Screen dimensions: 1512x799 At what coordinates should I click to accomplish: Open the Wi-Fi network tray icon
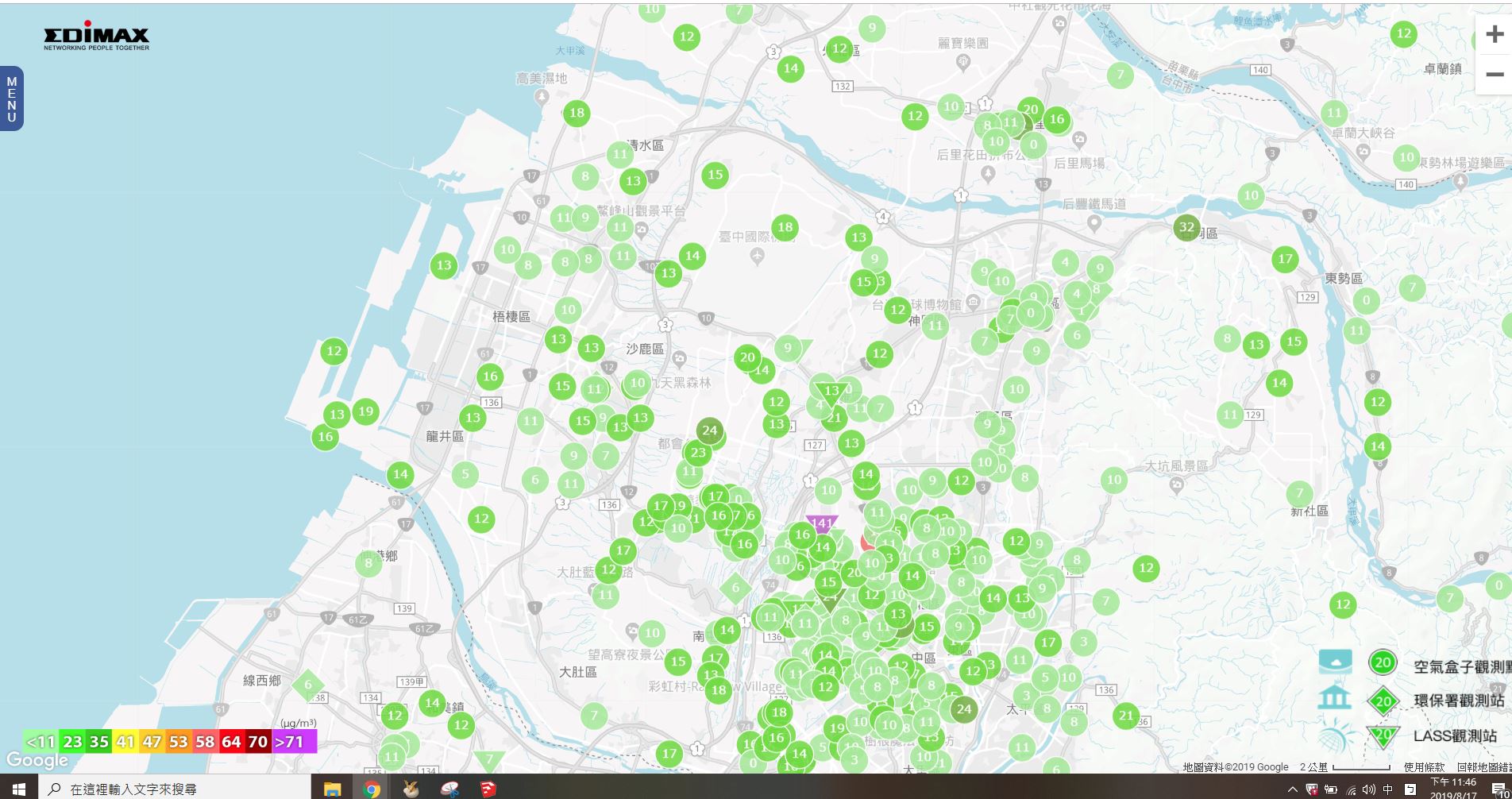tap(1351, 789)
